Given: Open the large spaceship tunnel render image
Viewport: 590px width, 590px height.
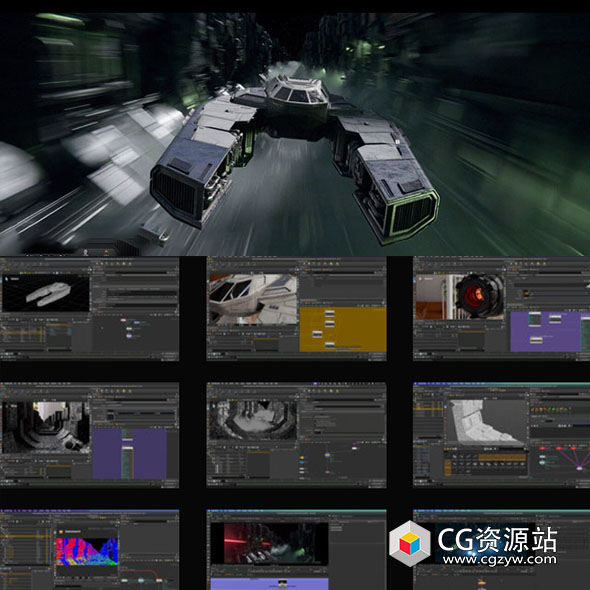Looking at the screenshot, I should pos(295,134).
